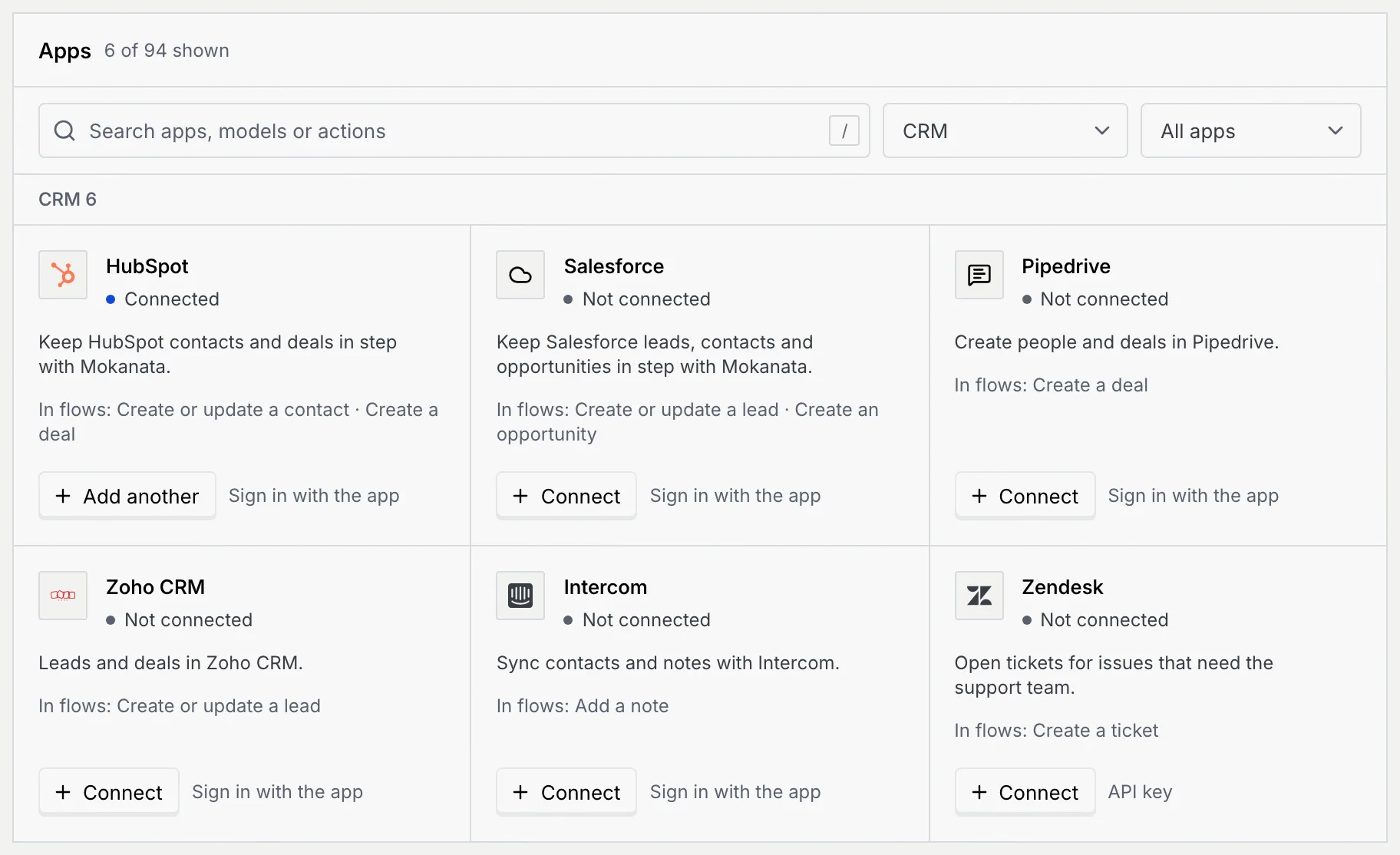The height and width of the screenshot is (855, 1400).
Task: Click 'Leads and deals in Zoho CRM.' description
Action: click(x=171, y=663)
